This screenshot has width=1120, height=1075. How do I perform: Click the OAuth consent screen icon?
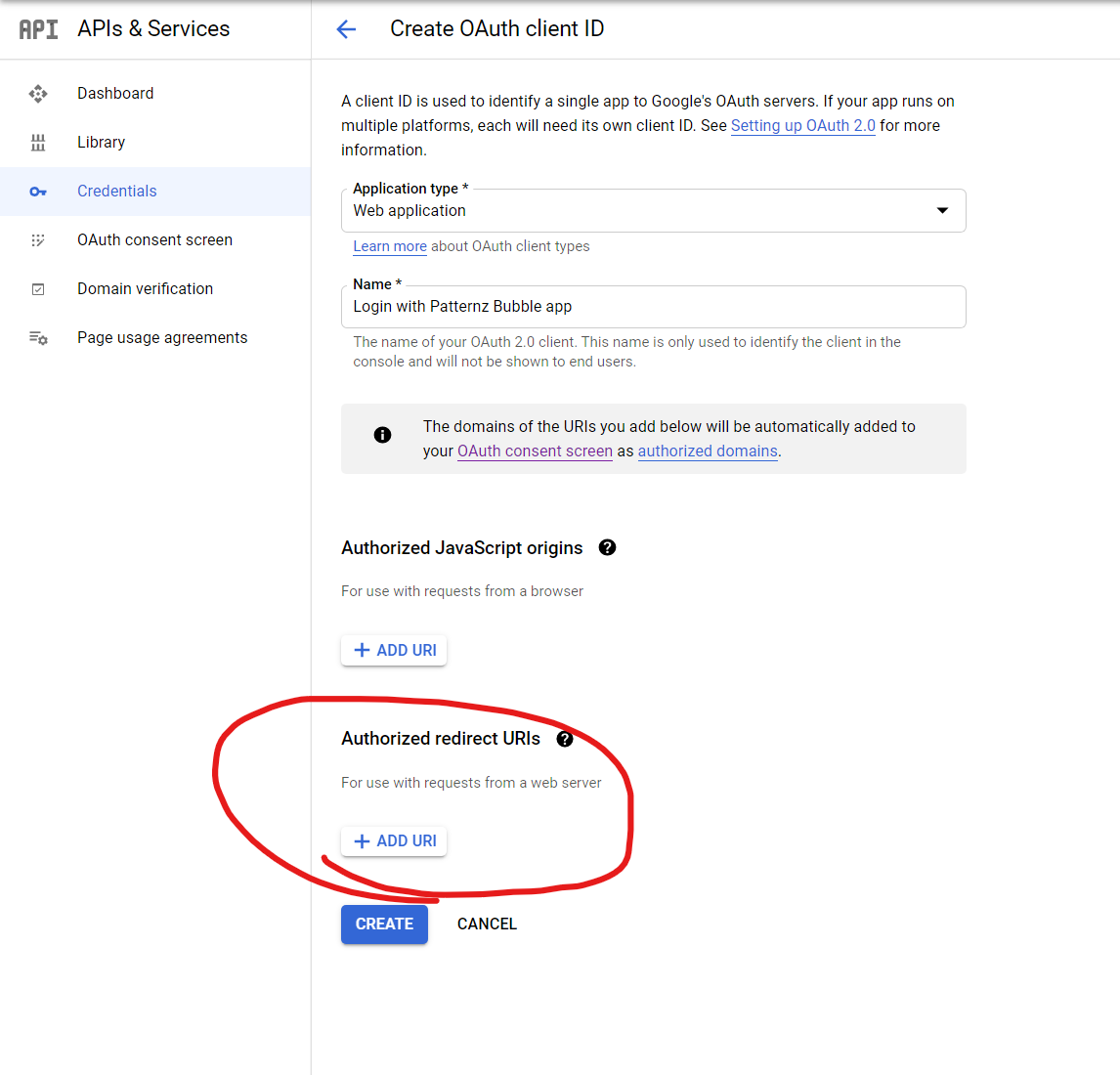point(38,240)
